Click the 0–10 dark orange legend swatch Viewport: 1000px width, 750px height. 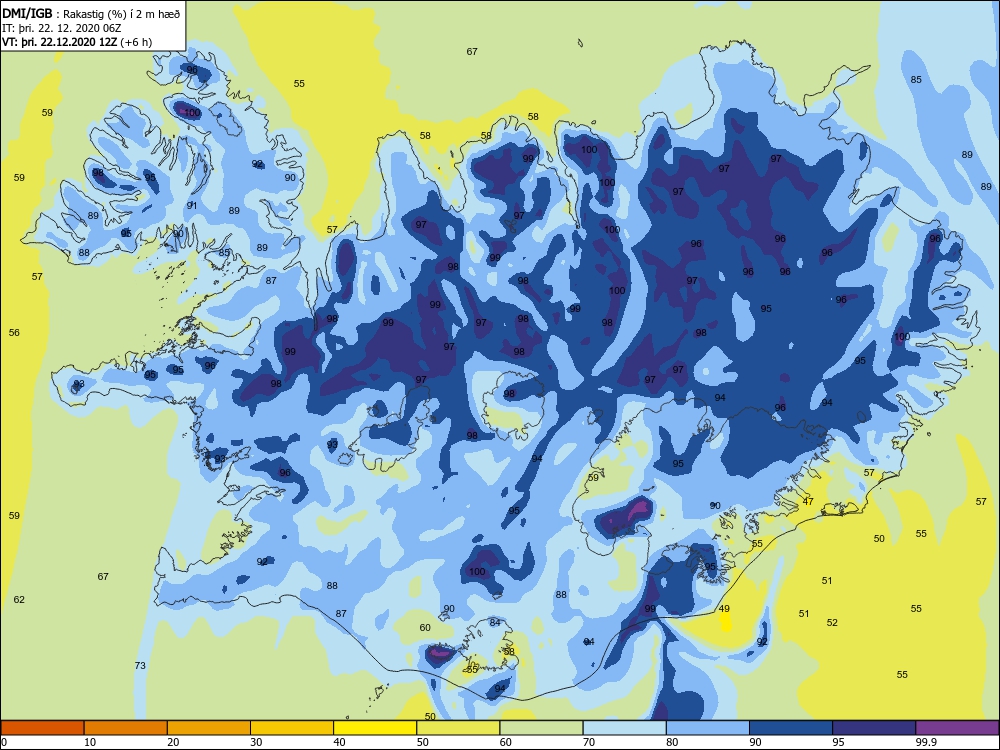pos(42,728)
